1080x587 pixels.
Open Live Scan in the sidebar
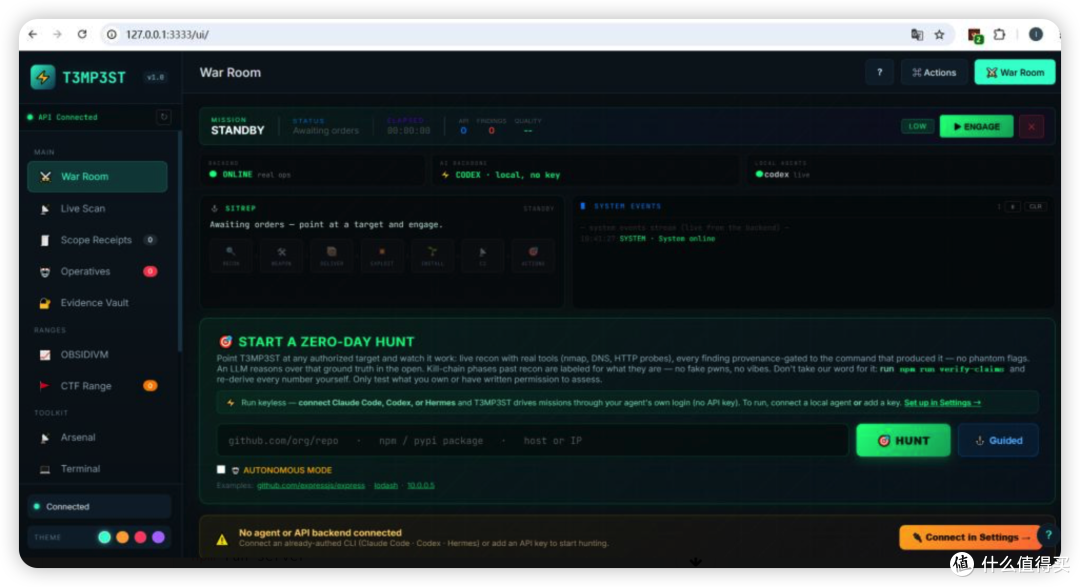97,209
